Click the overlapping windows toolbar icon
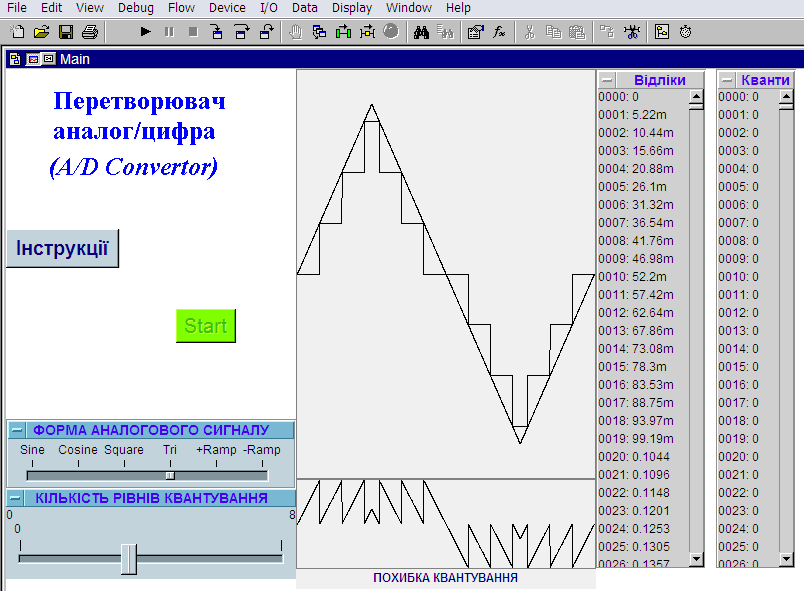The image size is (804, 591). coord(319,32)
